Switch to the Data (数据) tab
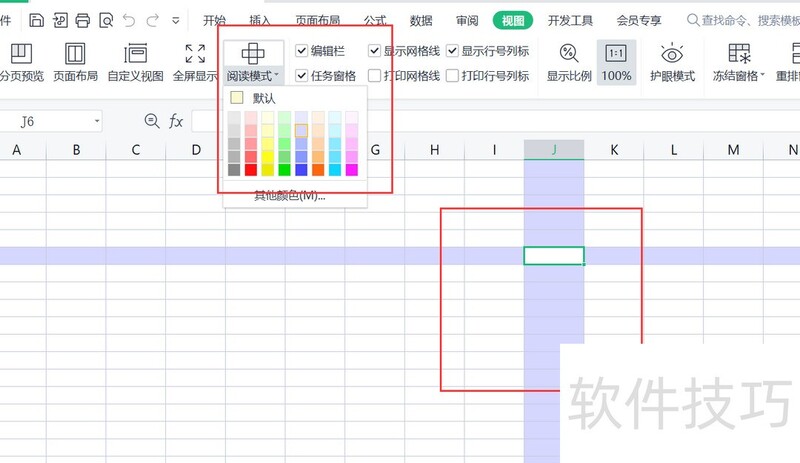This screenshot has height=463, width=800. (x=421, y=20)
